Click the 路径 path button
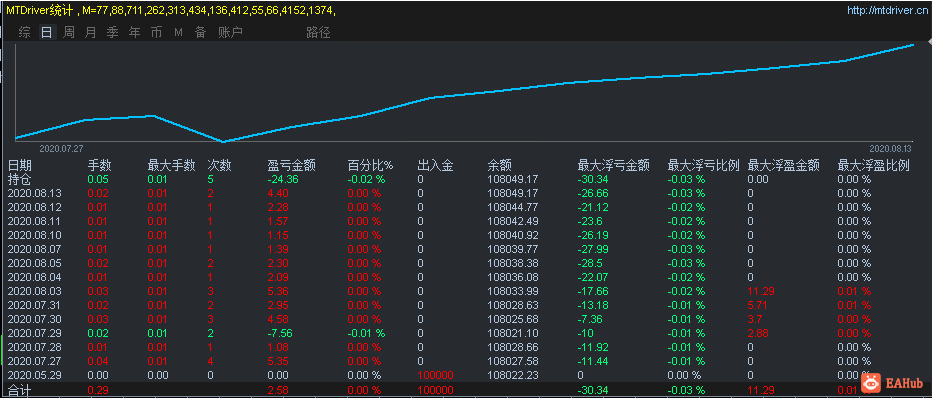Screen dimensions: 932x398 pos(318,32)
